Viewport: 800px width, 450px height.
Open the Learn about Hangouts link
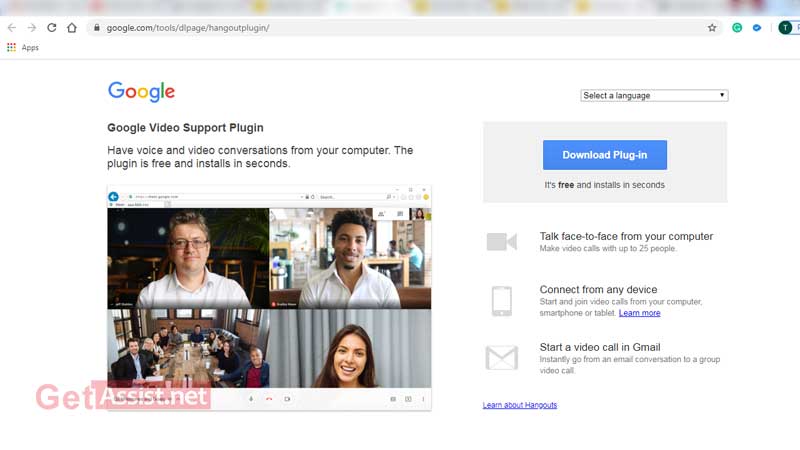pyautogui.click(x=519, y=405)
